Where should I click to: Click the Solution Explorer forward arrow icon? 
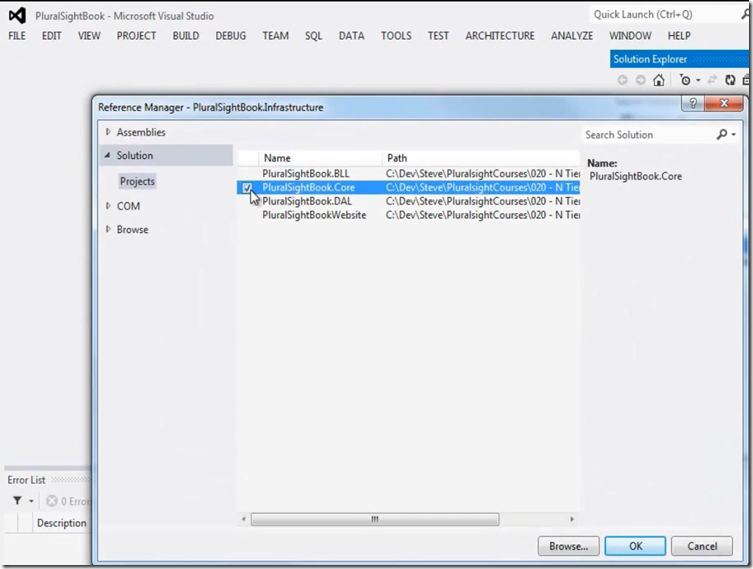[640, 80]
